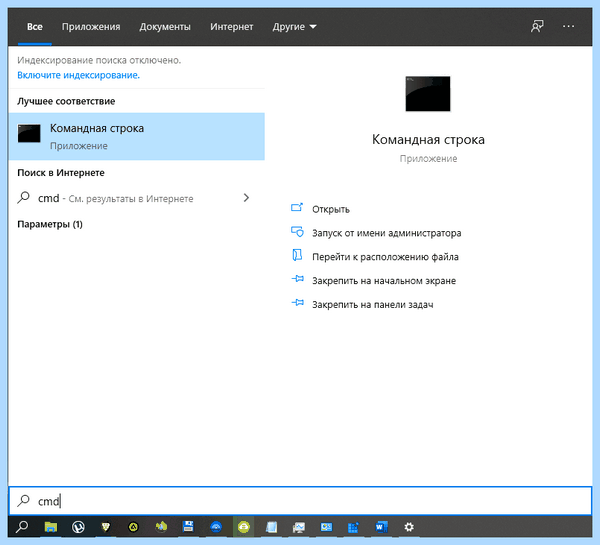
Task: Open the Параметры (1) section
Action: [x=50, y=224]
